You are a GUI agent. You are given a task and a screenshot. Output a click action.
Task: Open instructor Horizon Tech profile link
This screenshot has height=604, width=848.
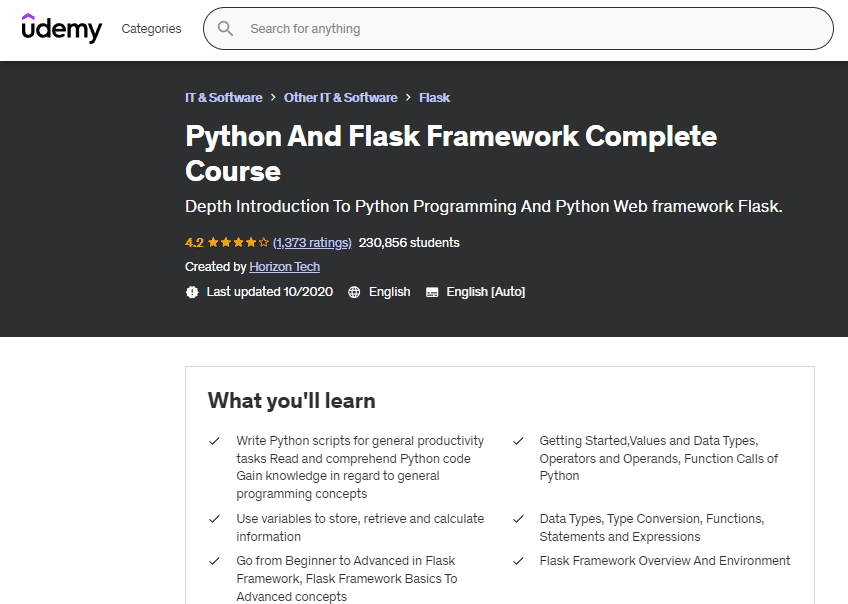(x=284, y=267)
